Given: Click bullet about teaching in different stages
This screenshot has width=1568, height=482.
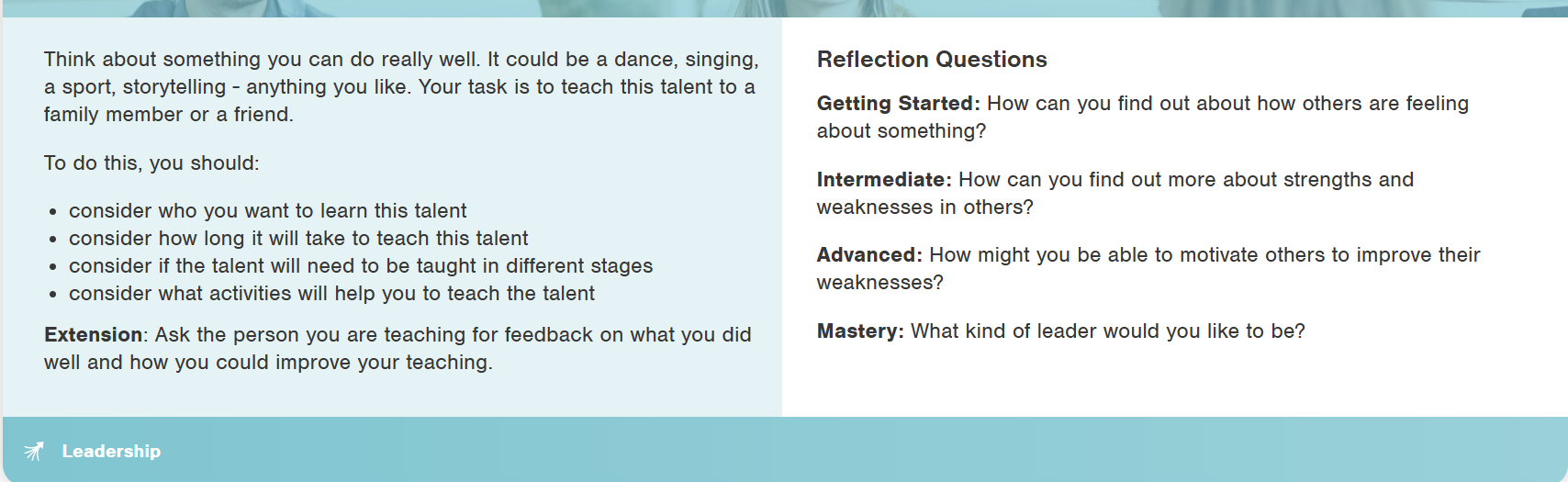Looking at the screenshot, I should [361, 266].
